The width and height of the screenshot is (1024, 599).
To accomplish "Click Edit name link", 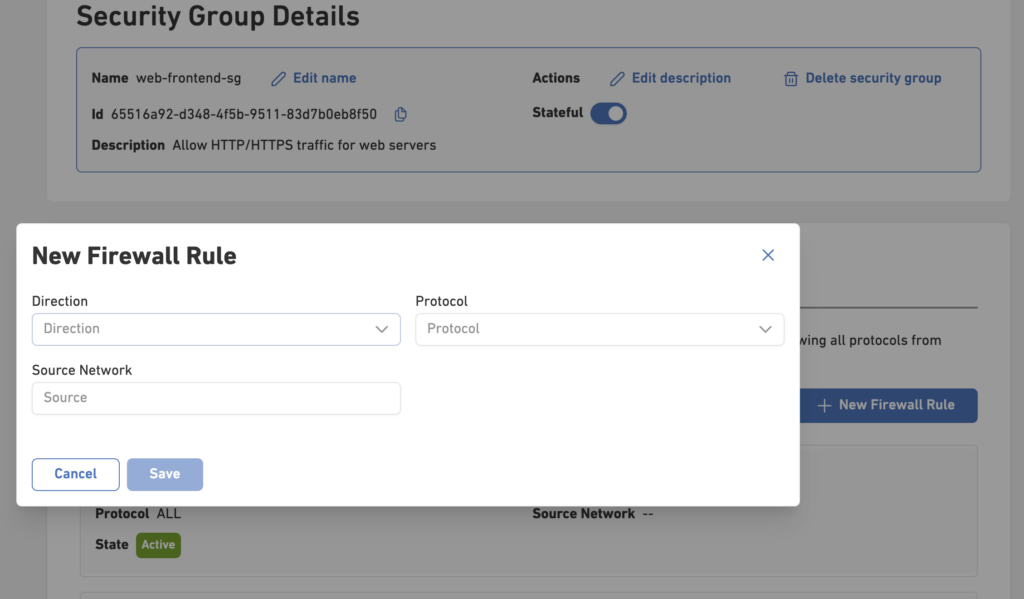I will (314, 78).
